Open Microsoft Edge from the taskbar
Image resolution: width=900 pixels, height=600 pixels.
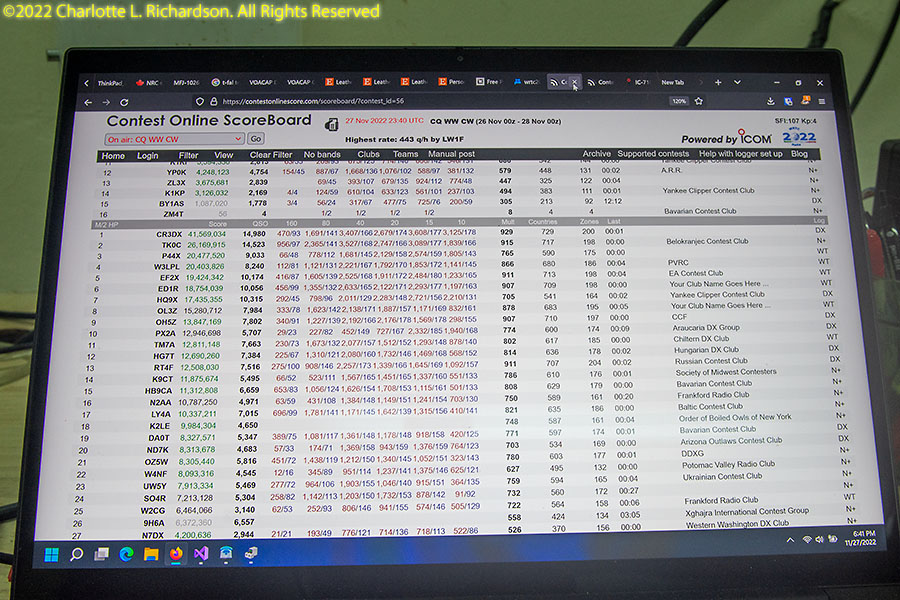click(127, 553)
